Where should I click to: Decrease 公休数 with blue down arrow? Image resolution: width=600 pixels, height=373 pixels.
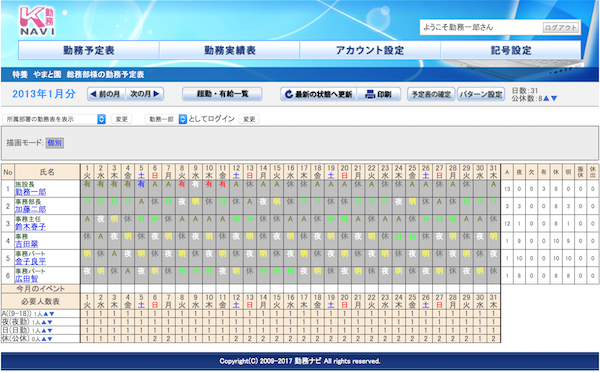point(554,99)
